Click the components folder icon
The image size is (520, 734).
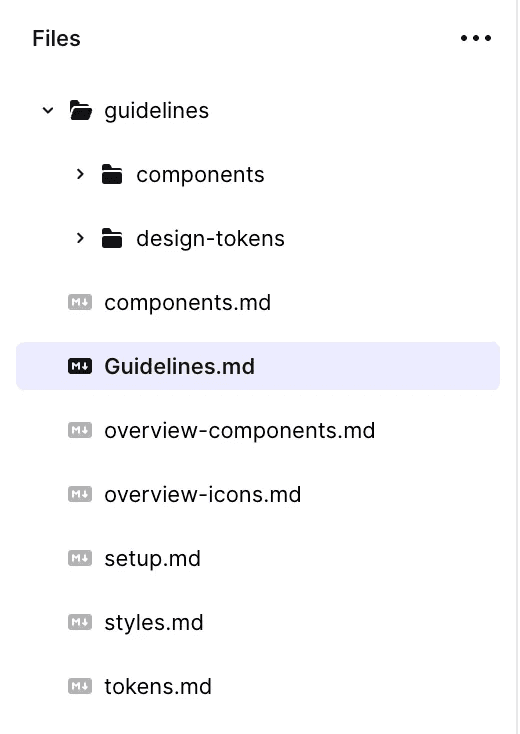[112, 174]
